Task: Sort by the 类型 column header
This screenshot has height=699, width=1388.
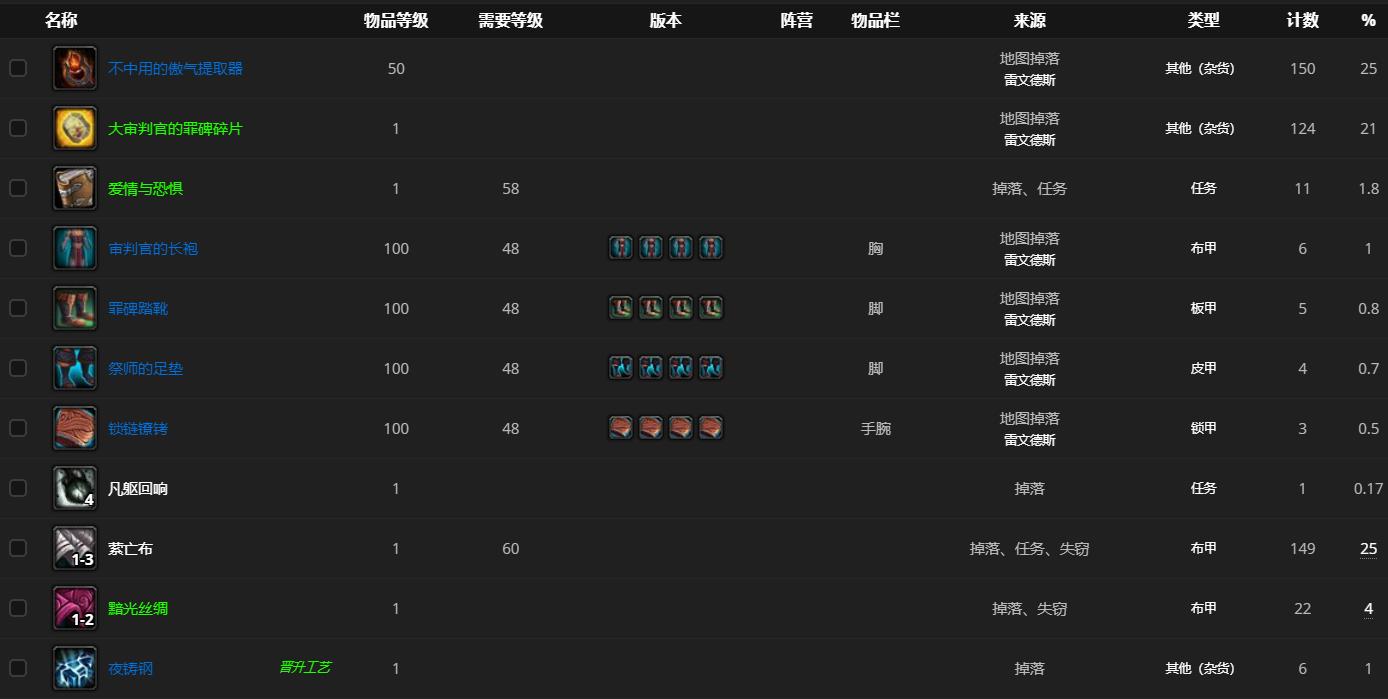Action: tap(1203, 20)
